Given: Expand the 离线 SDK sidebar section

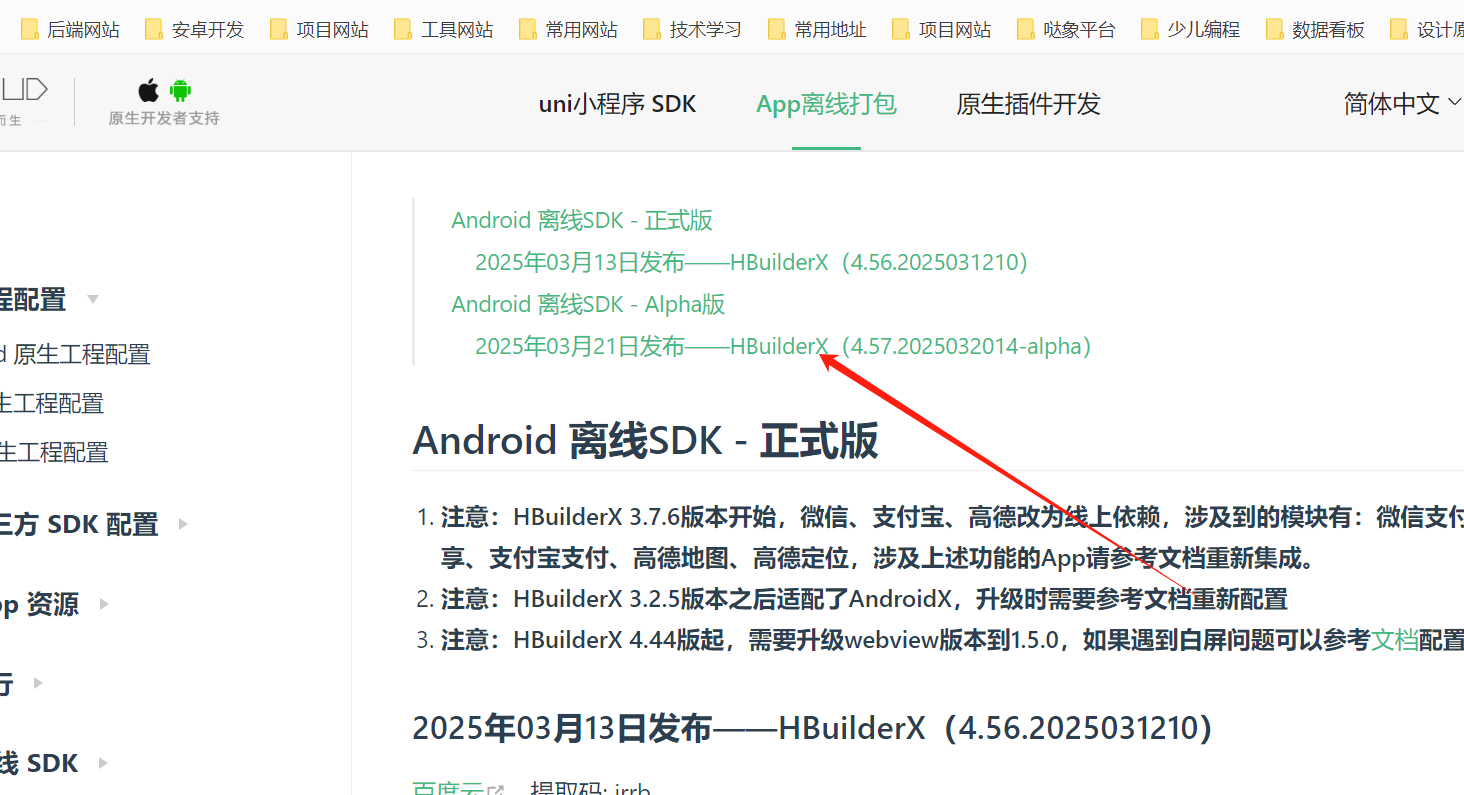Looking at the screenshot, I should 52,763.
